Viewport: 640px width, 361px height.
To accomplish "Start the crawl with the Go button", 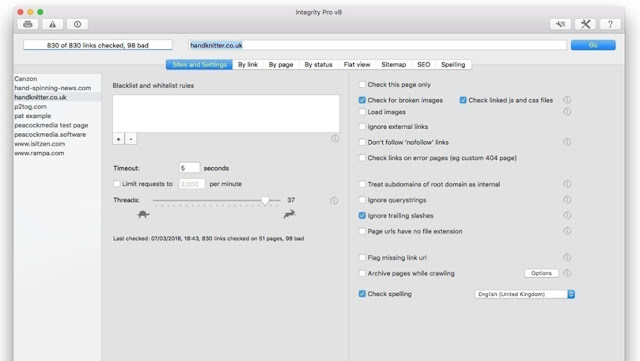I will [x=593, y=45].
